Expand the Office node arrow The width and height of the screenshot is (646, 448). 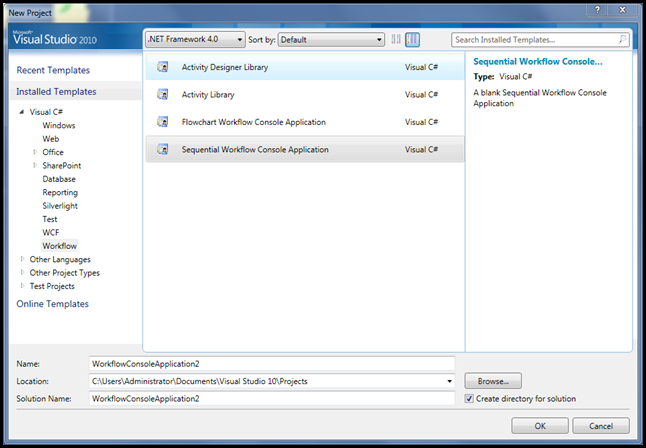(x=35, y=152)
